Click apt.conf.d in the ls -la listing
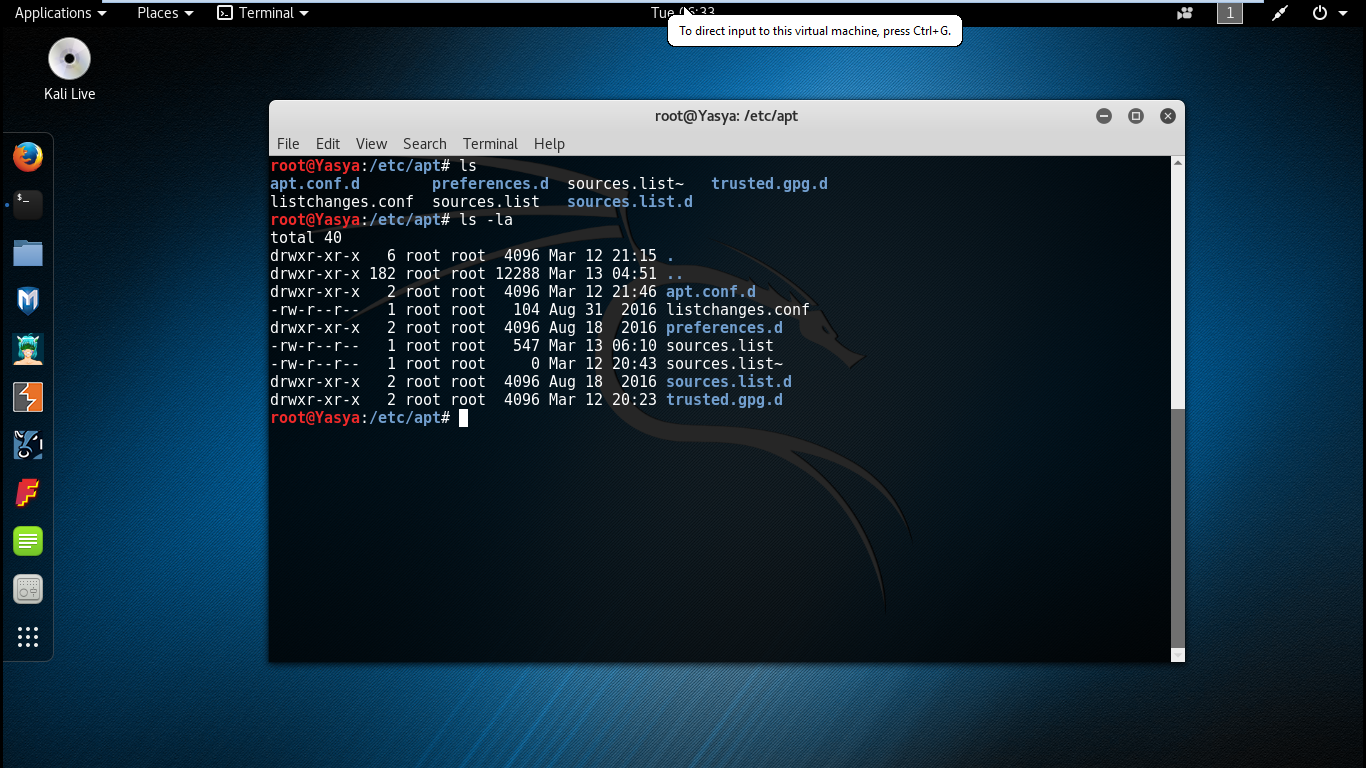 pyautogui.click(x=711, y=292)
